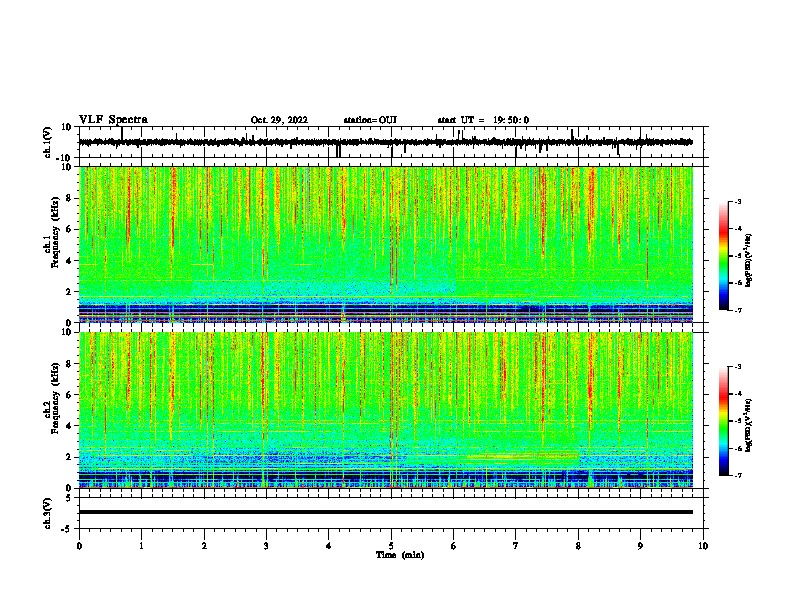The height and width of the screenshot is (612, 792).
Task: Click the "-3" tick on ch.2 color bar
Action: (737, 367)
